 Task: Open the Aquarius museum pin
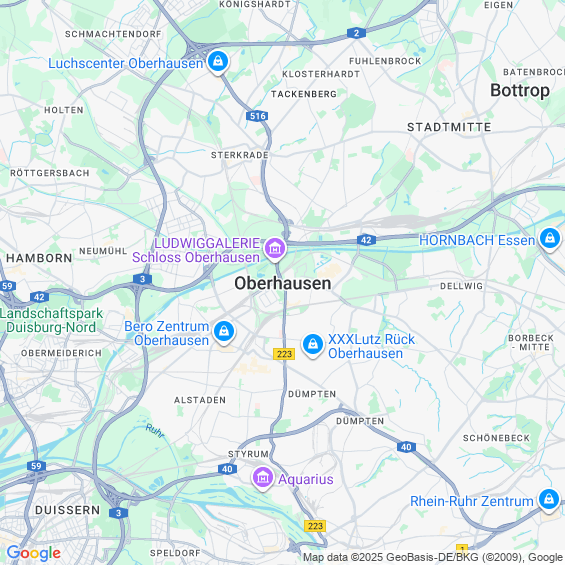tap(263, 478)
